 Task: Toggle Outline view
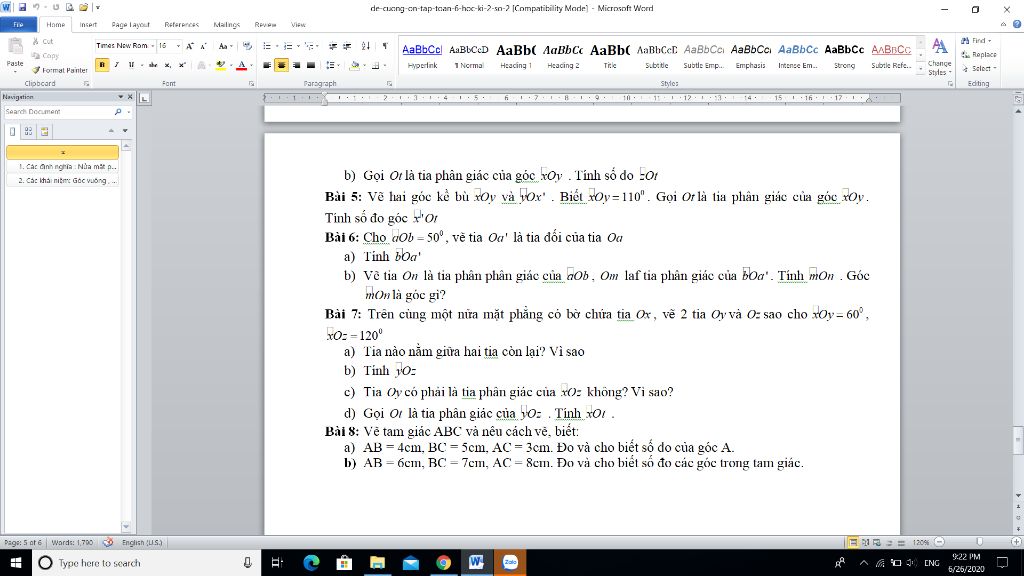tap(889, 543)
